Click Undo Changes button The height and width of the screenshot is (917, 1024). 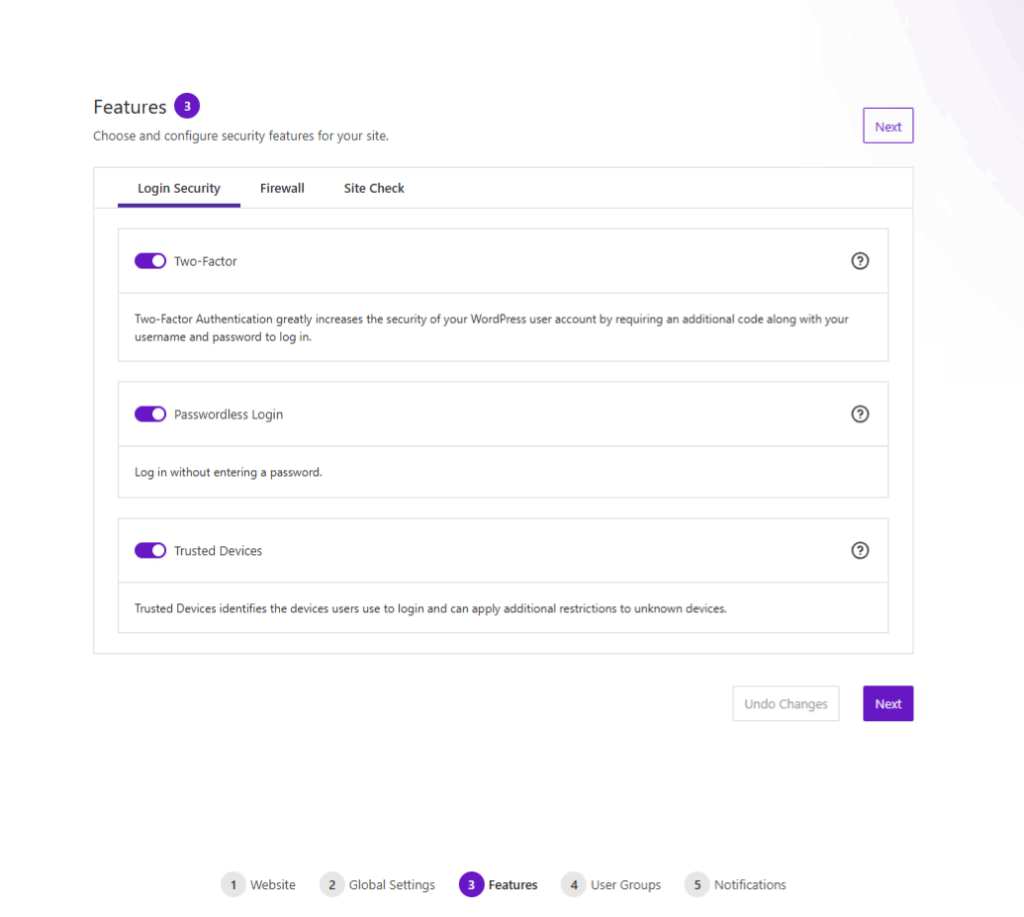(786, 704)
